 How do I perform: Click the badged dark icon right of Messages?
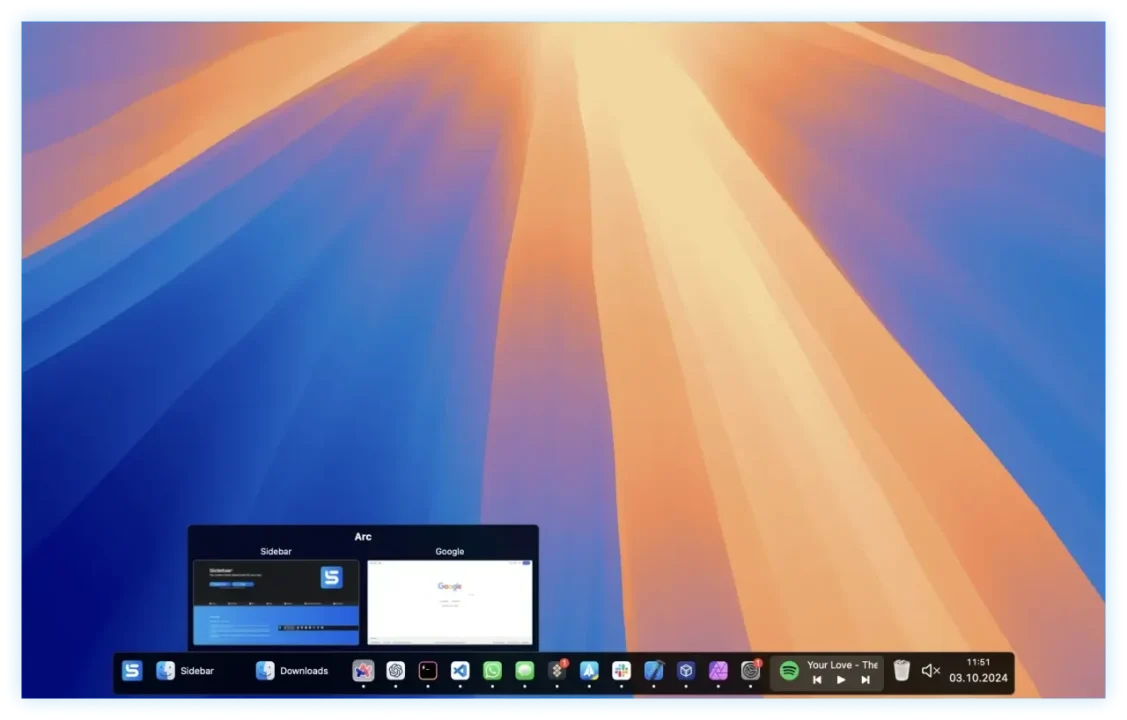point(558,670)
